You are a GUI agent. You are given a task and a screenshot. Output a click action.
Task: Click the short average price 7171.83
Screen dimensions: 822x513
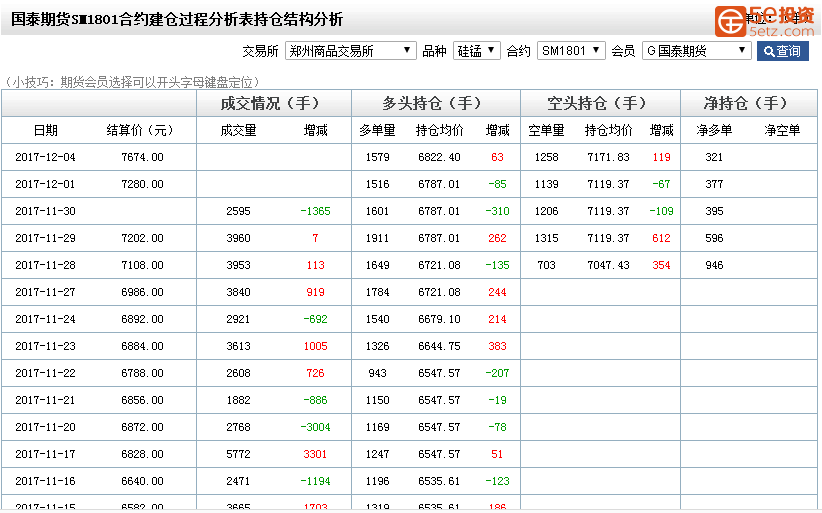[x=608, y=157]
